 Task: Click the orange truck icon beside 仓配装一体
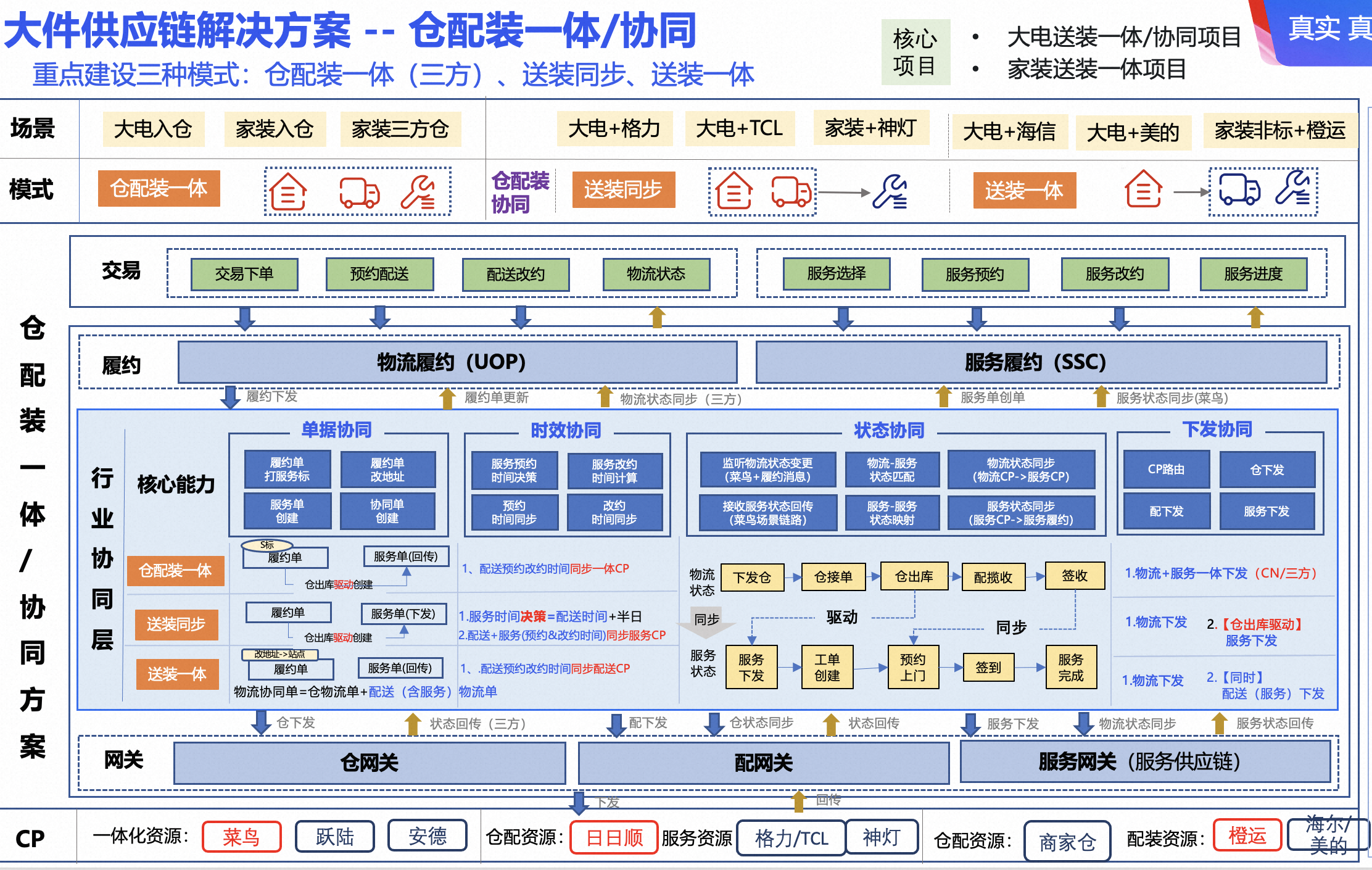359,193
